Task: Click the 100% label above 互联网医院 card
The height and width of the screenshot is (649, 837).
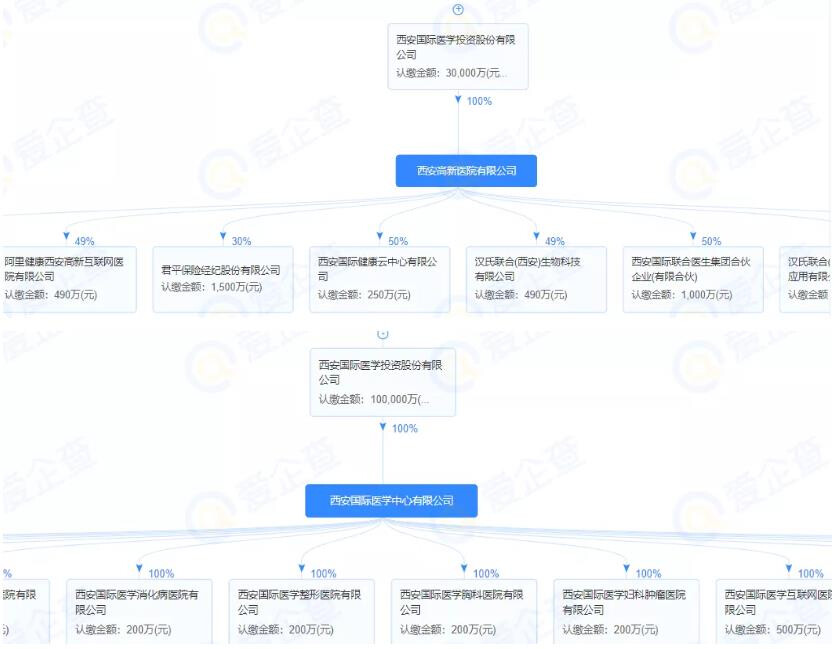Action: (810, 574)
